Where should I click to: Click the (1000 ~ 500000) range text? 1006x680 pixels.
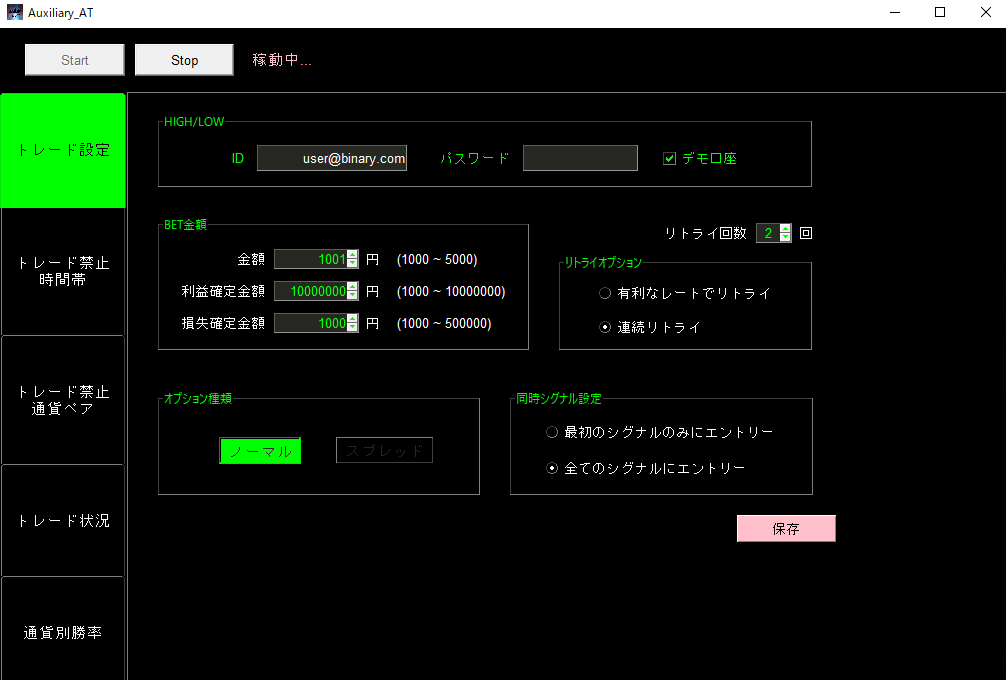pyautogui.click(x=444, y=323)
